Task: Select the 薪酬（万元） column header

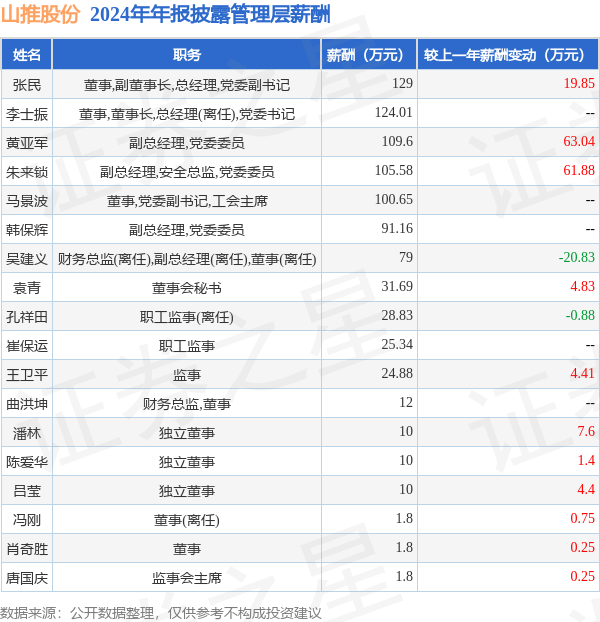Action: tap(369, 55)
